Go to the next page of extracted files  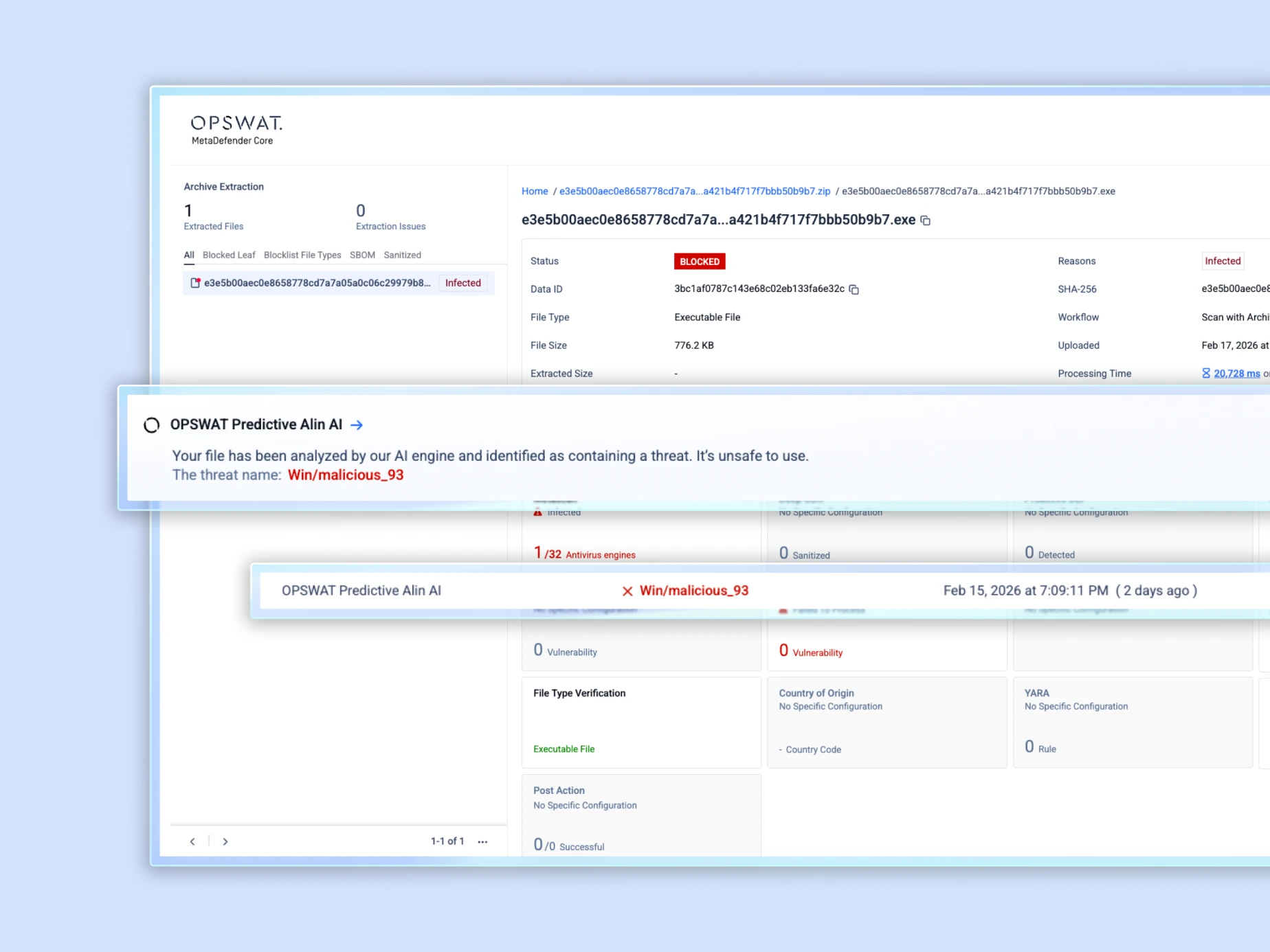(x=225, y=841)
